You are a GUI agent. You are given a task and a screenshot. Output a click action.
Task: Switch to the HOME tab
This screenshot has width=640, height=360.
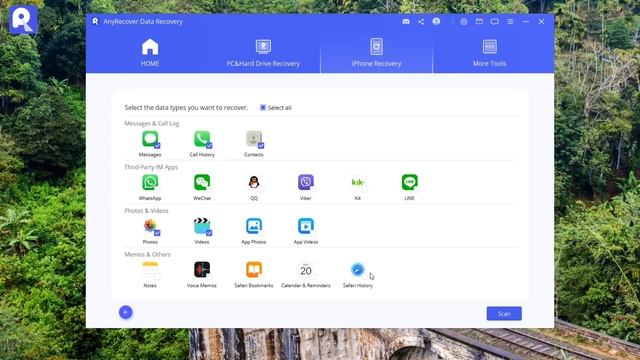click(150, 53)
